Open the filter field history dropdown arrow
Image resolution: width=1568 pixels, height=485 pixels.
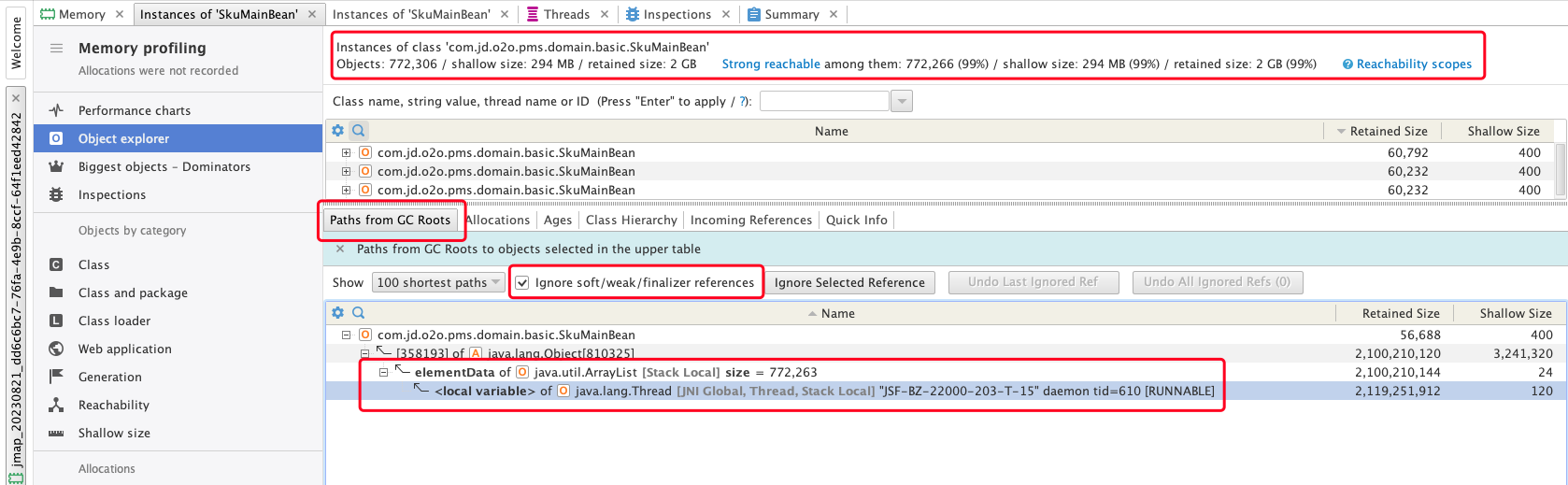tap(902, 101)
